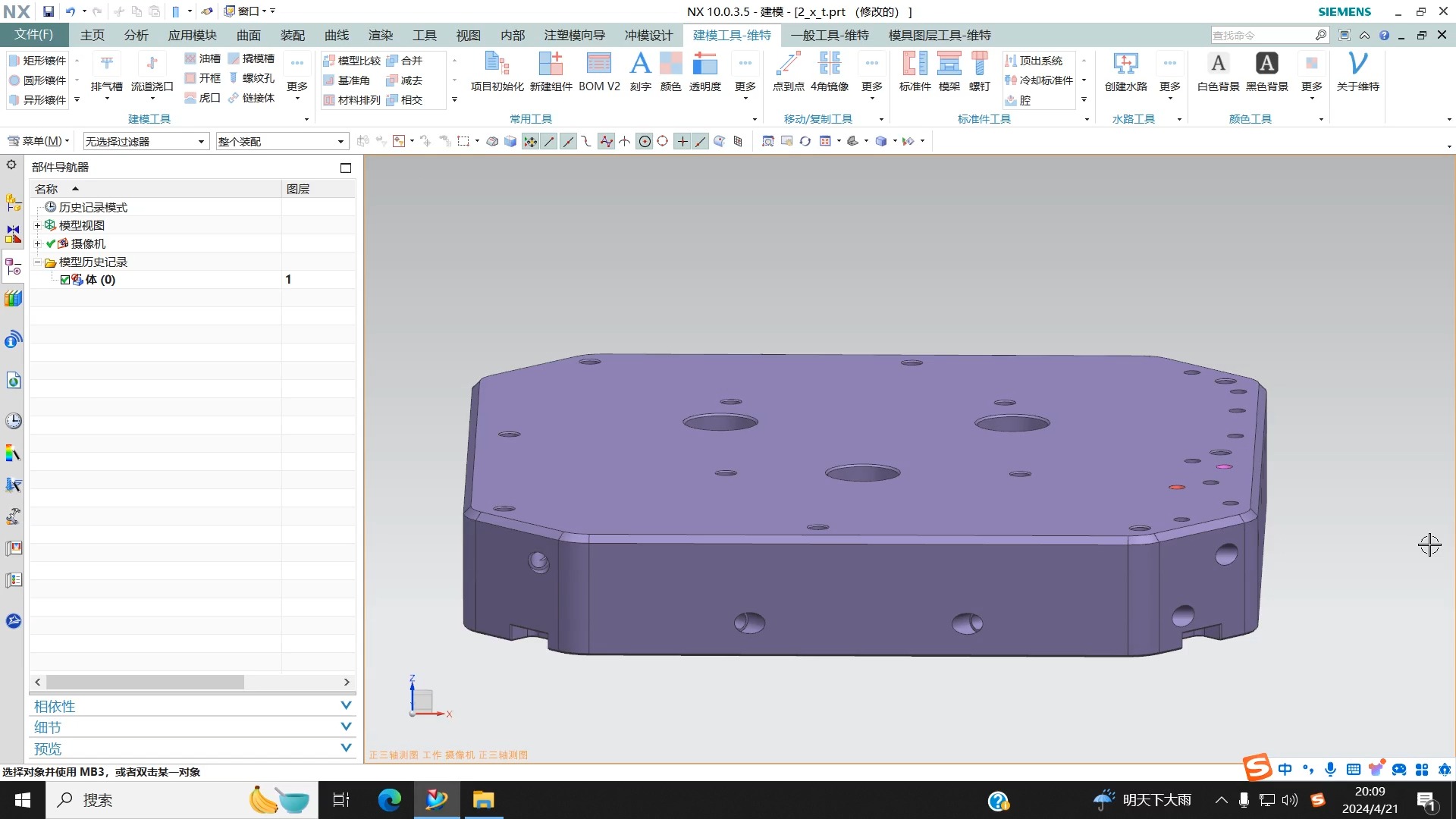1456x819 pixels.
Task: Maximize the 部件导航器 panel toggle
Action: [346, 168]
